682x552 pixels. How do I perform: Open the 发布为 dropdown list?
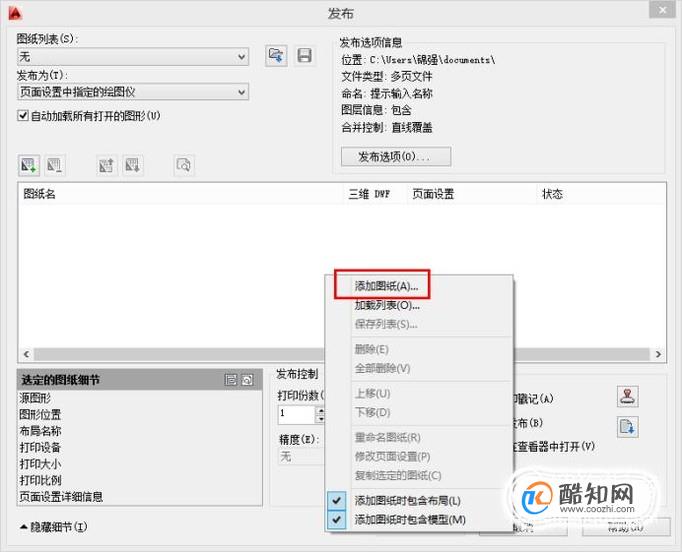point(133,92)
